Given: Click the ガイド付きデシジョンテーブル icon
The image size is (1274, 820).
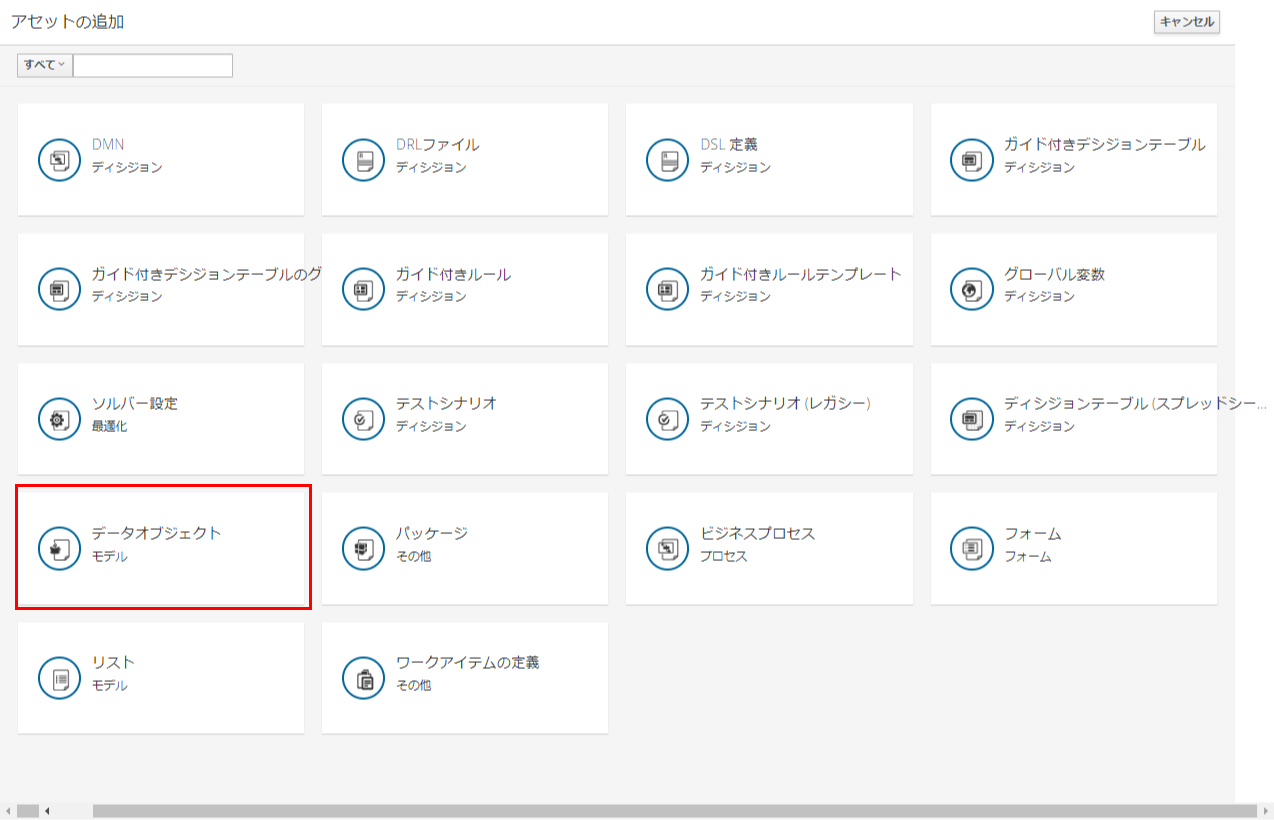Looking at the screenshot, I should (972, 160).
